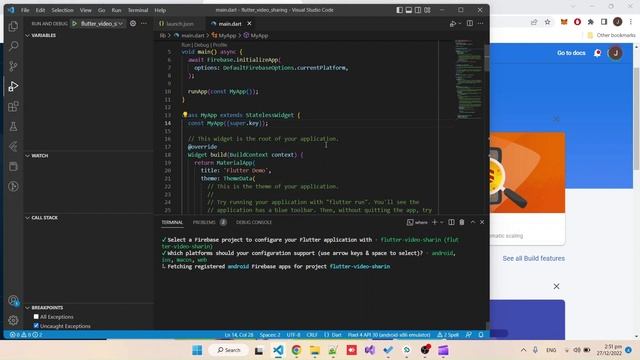The width and height of the screenshot is (640, 360).
Task: Click MyApp class in breadcrumb
Action: pyautogui.click(x=223, y=36)
